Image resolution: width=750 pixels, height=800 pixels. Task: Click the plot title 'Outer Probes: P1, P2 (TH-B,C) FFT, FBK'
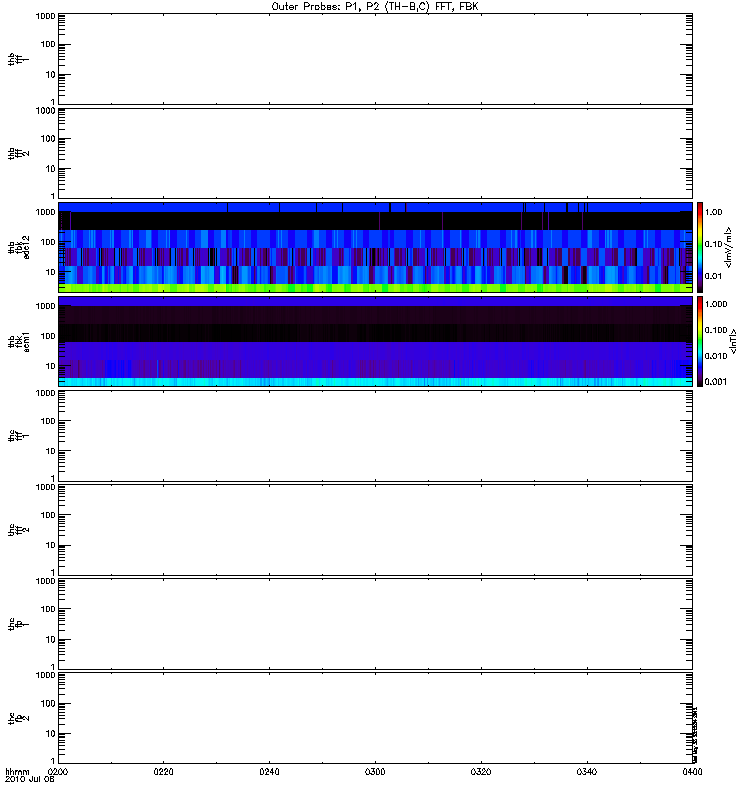click(375, 7)
